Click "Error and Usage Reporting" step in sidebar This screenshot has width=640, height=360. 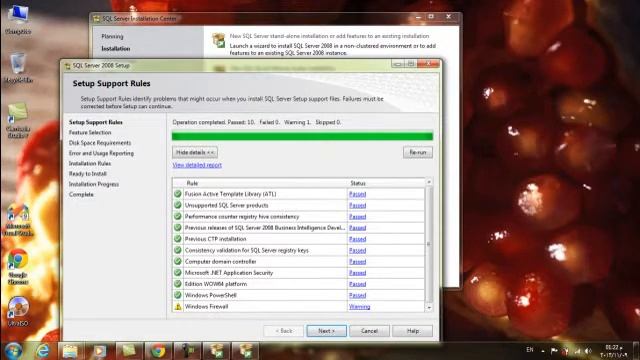click(x=101, y=153)
